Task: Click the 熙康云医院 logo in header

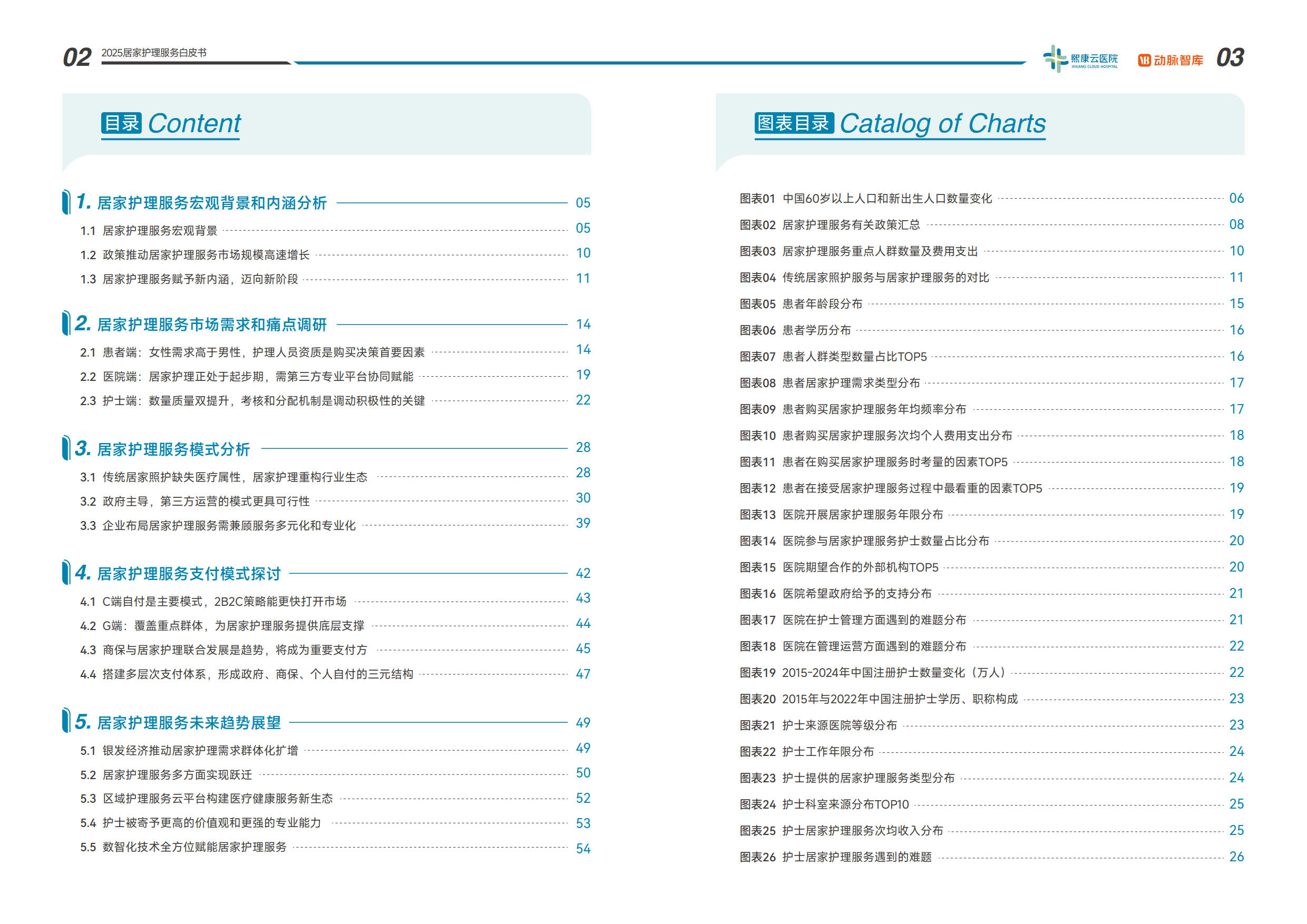Action: [1080, 59]
